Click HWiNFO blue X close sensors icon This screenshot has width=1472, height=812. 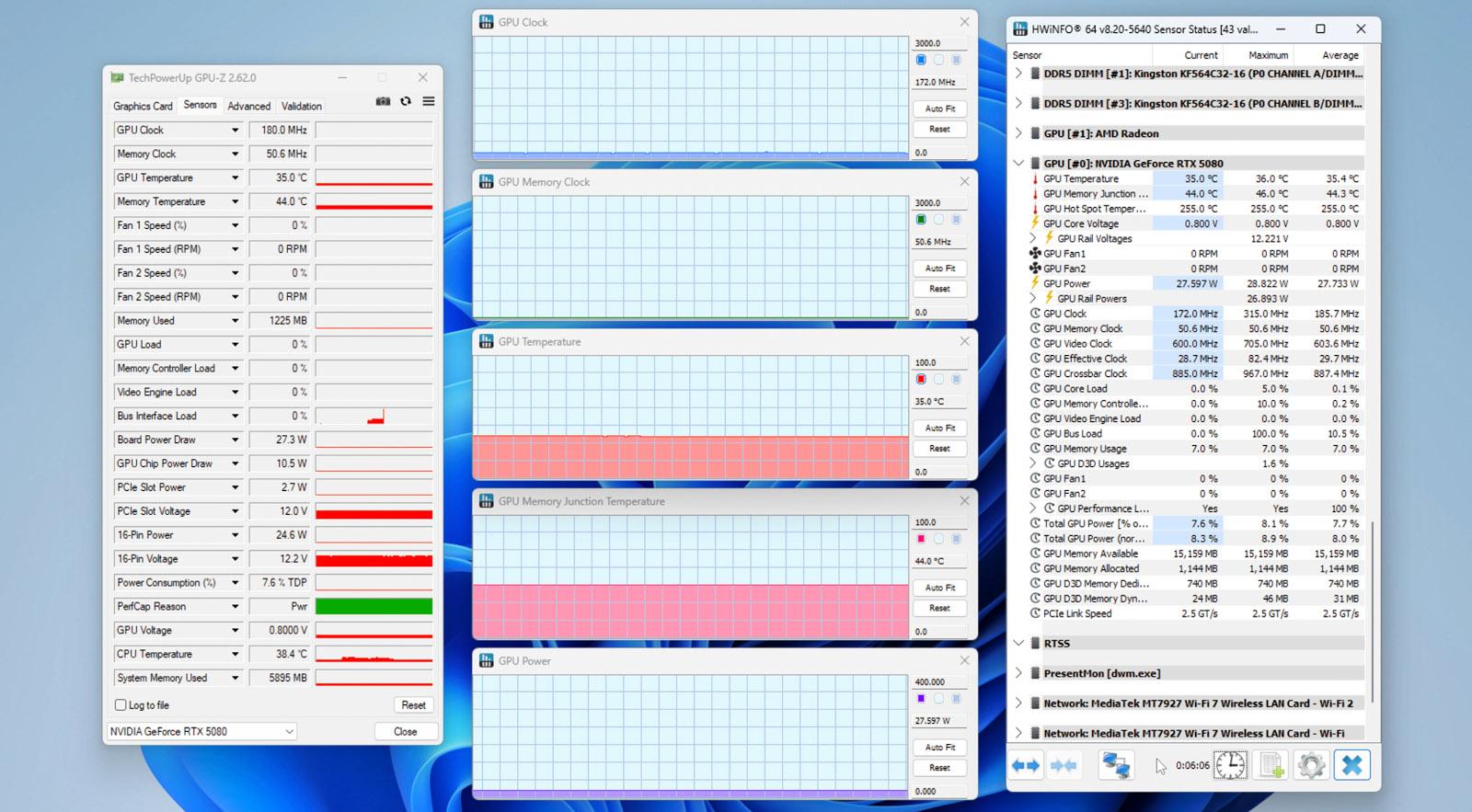[1352, 765]
